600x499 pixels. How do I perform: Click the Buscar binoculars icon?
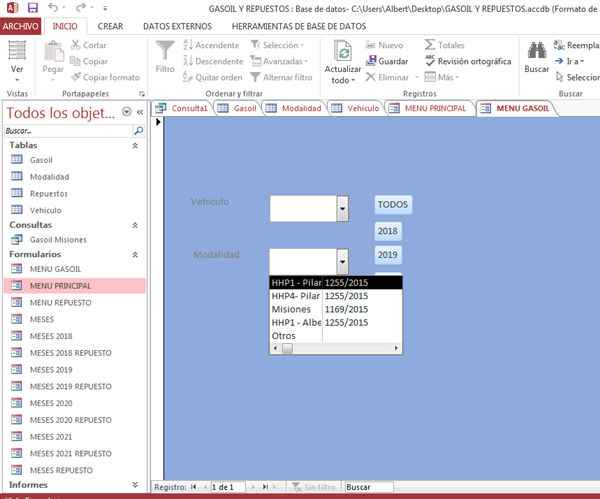tap(537, 50)
